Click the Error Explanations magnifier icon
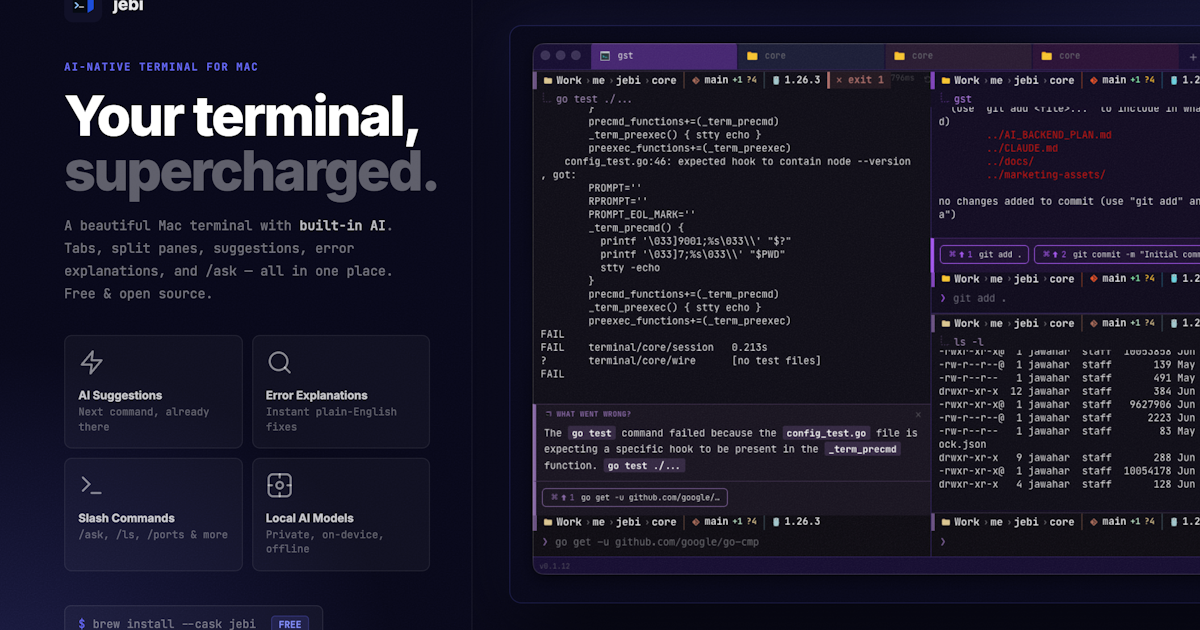This screenshot has width=1200, height=630. (279, 362)
